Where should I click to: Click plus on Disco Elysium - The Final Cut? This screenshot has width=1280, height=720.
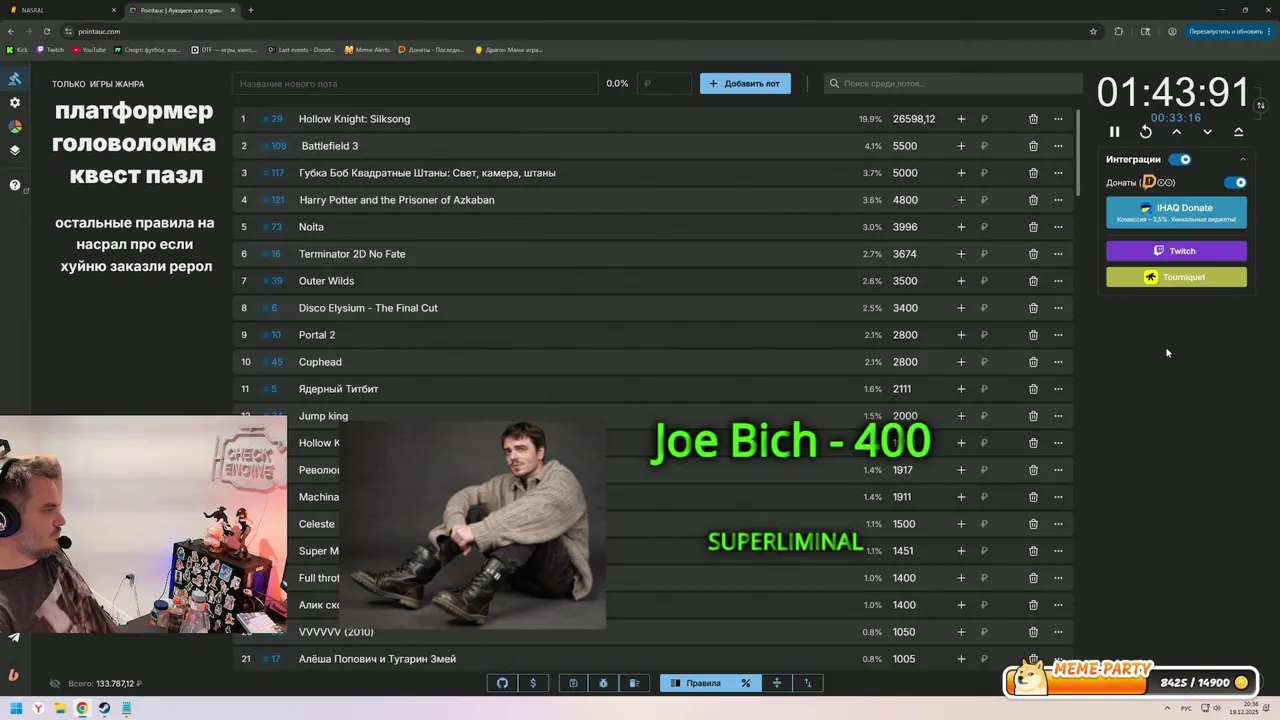(x=961, y=308)
